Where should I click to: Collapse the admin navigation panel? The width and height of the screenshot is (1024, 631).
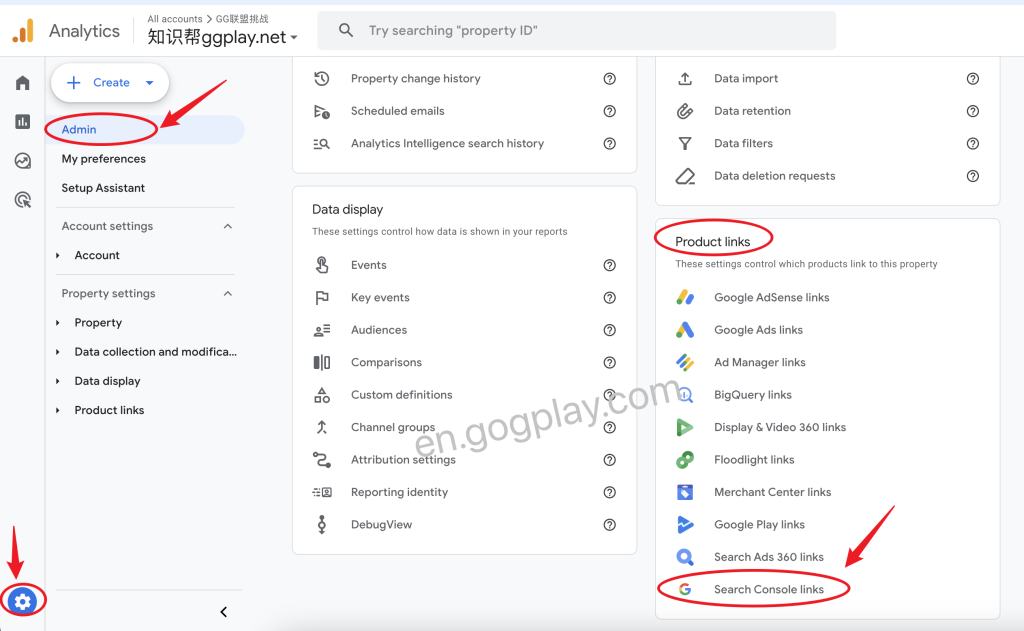click(x=223, y=612)
